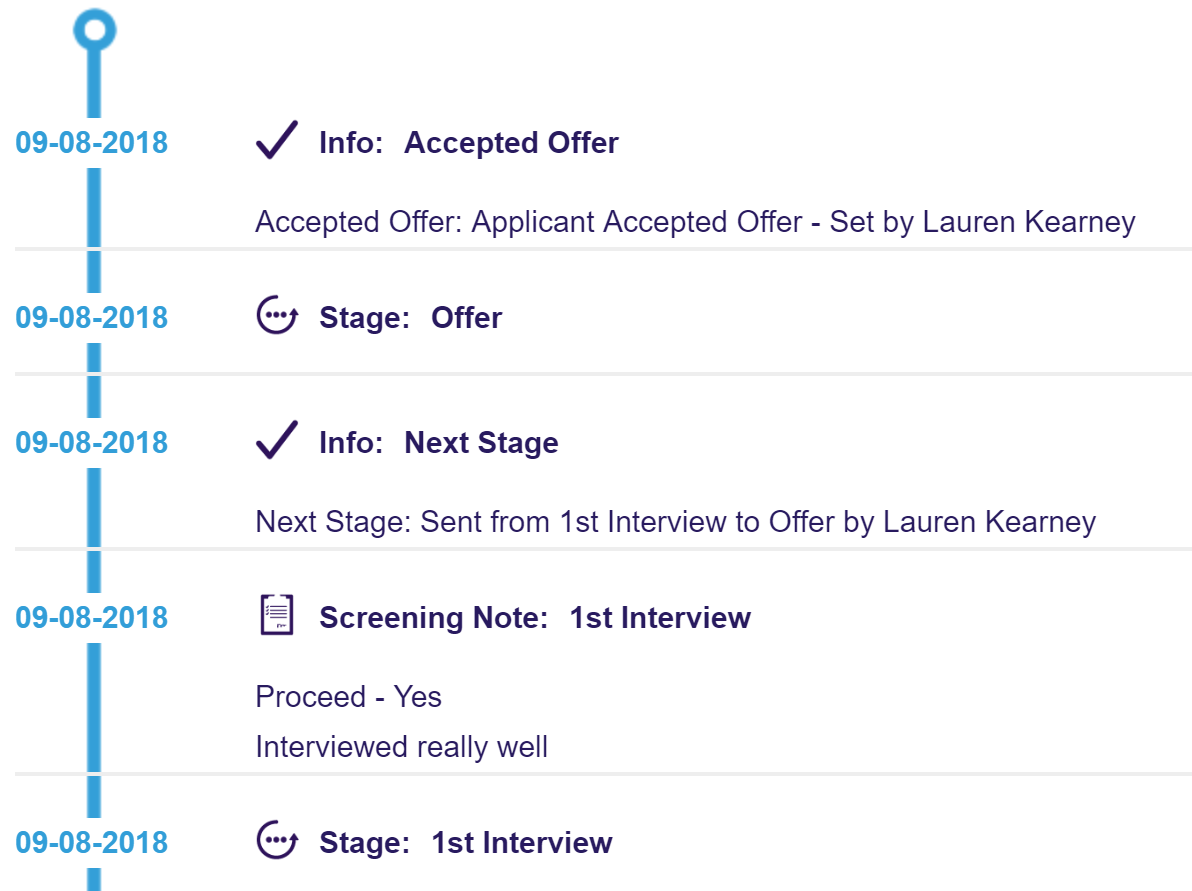Click the stage-change icon beside Stage: Offer
This screenshot has width=1192, height=891.
(277, 315)
